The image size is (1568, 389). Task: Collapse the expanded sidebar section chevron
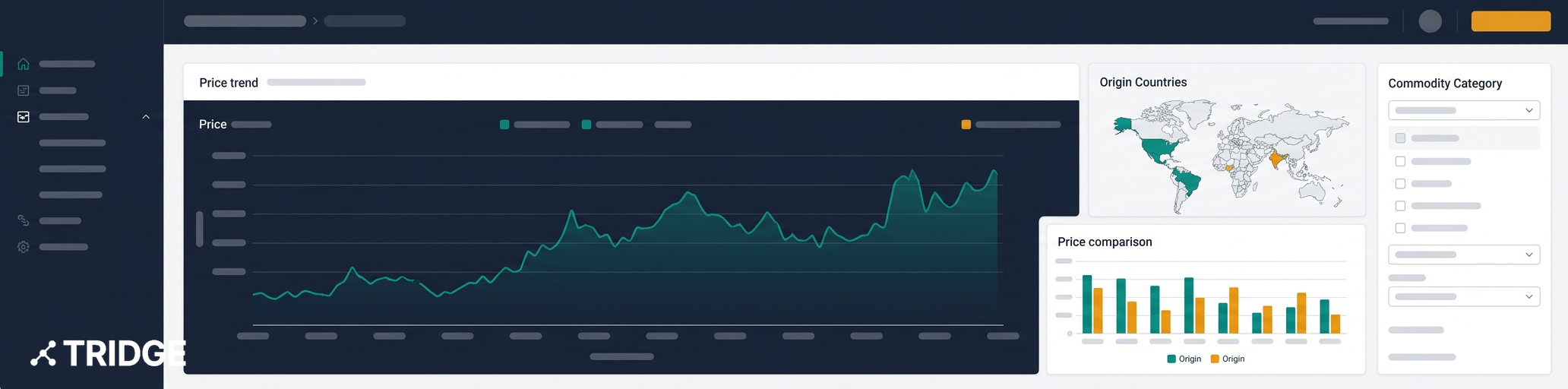coord(146,117)
